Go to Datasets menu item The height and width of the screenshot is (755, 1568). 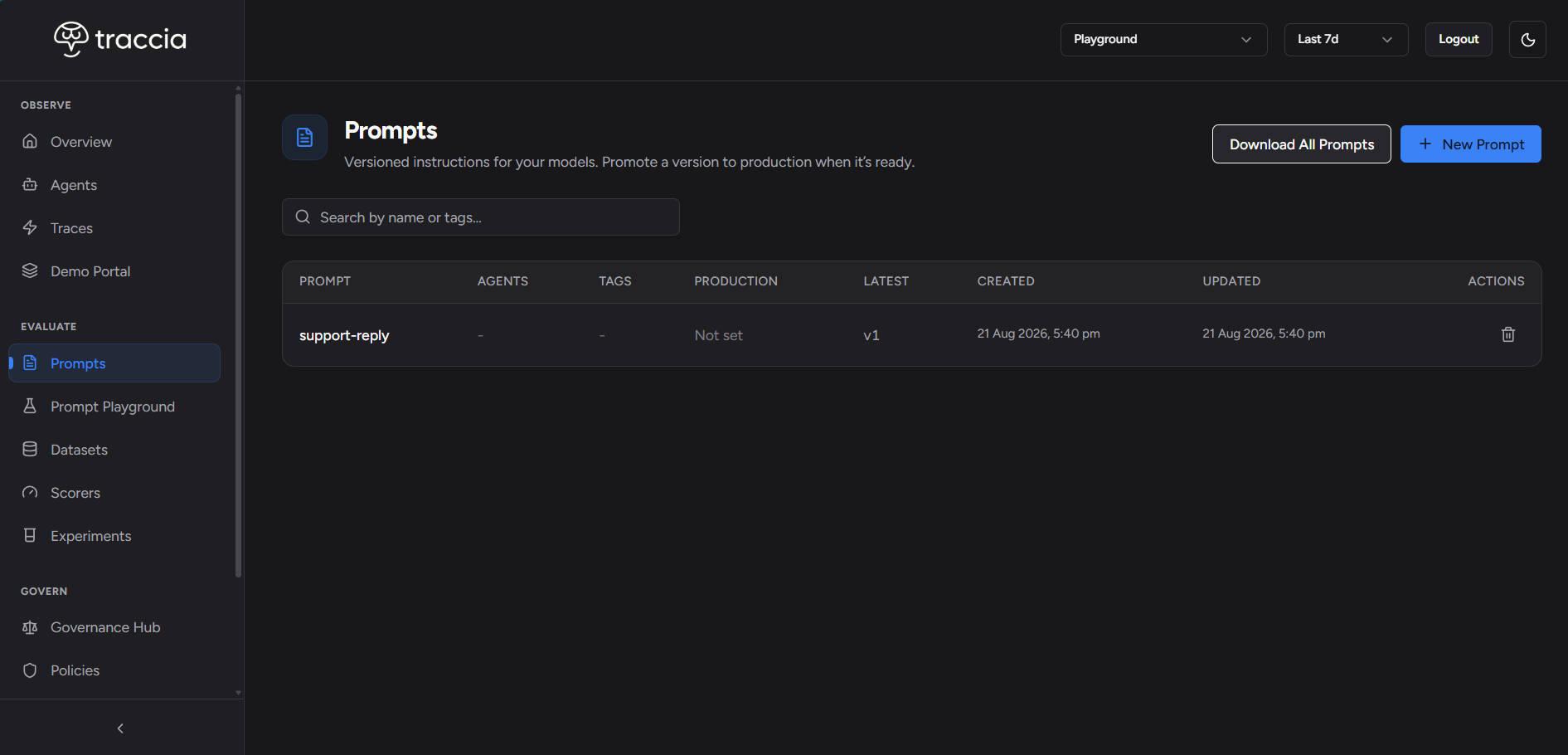pyautogui.click(x=114, y=450)
